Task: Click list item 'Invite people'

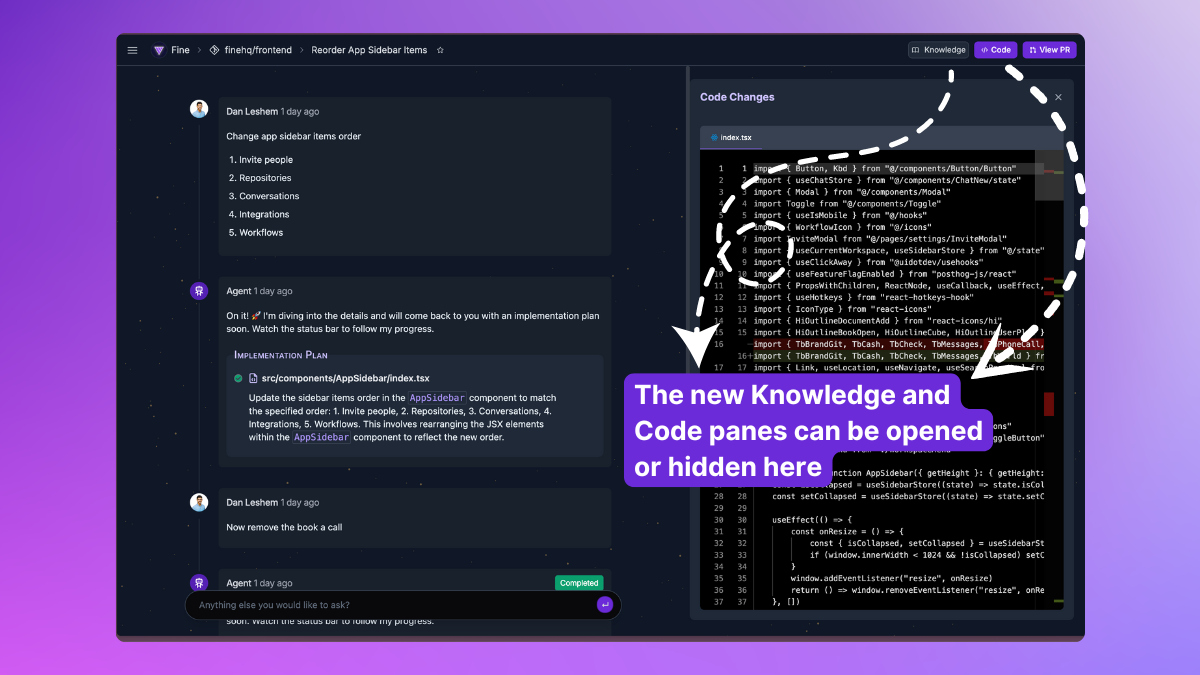Action: click(x=266, y=160)
